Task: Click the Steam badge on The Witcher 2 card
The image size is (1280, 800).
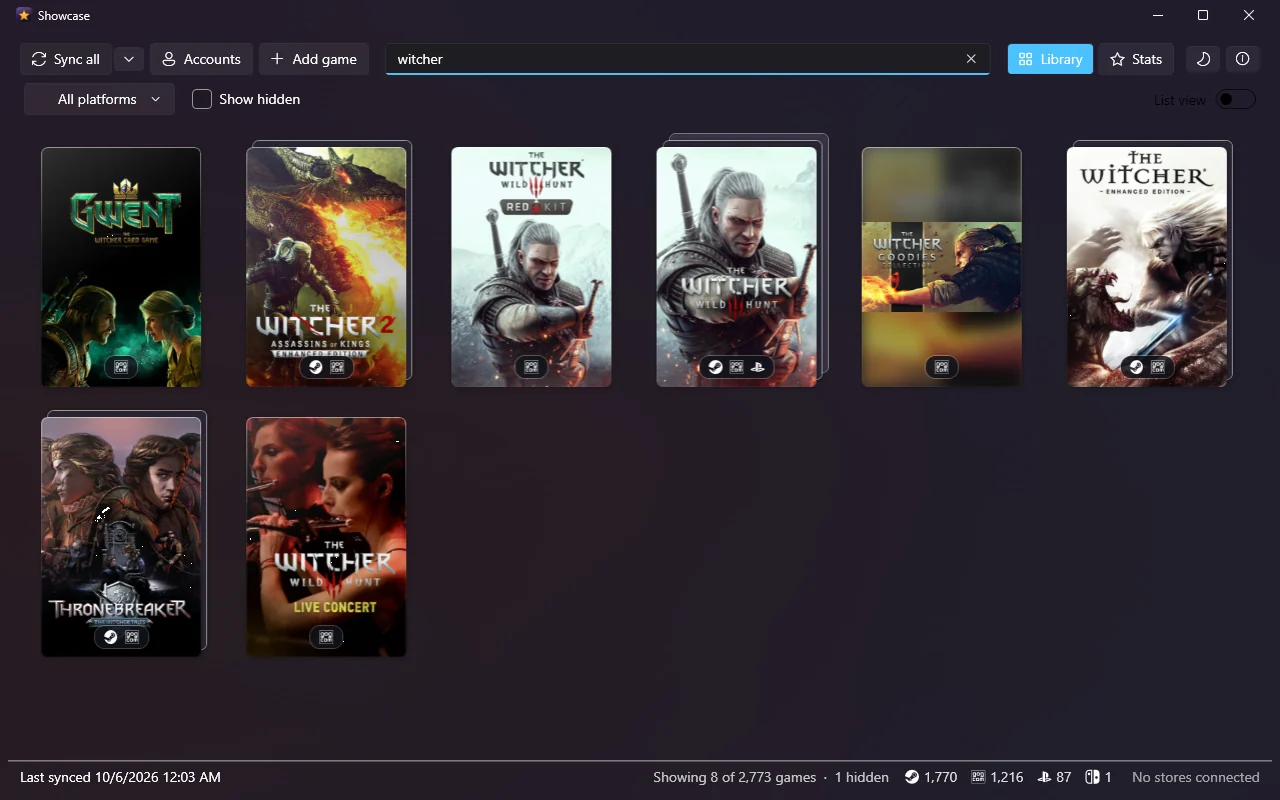Action: click(x=316, y=367)
